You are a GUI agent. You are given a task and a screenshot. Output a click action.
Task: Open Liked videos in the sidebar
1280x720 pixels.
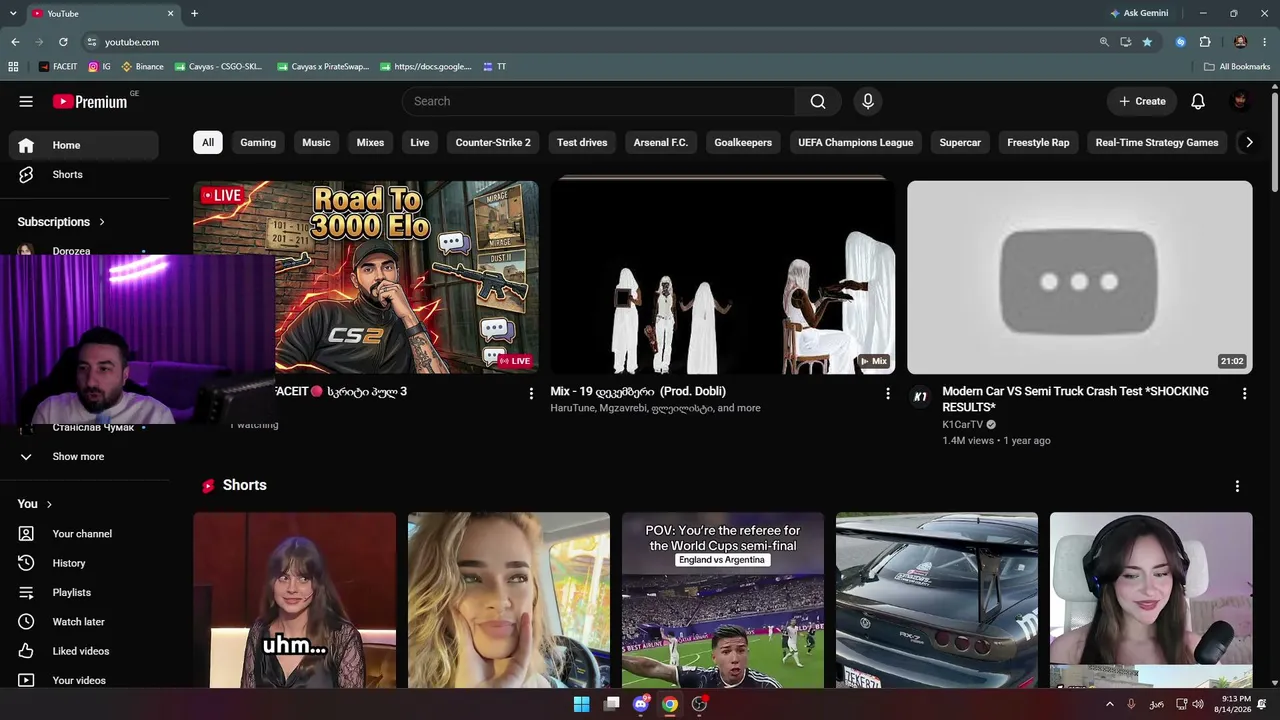tap(84, 651)
